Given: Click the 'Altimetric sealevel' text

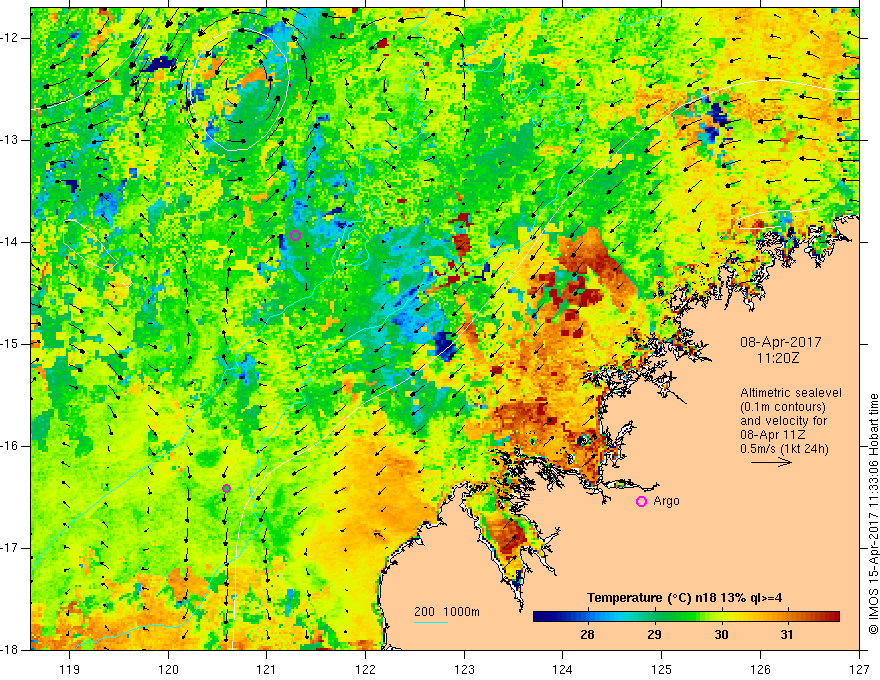Looking at the screenshot, I should click(791, 393).
